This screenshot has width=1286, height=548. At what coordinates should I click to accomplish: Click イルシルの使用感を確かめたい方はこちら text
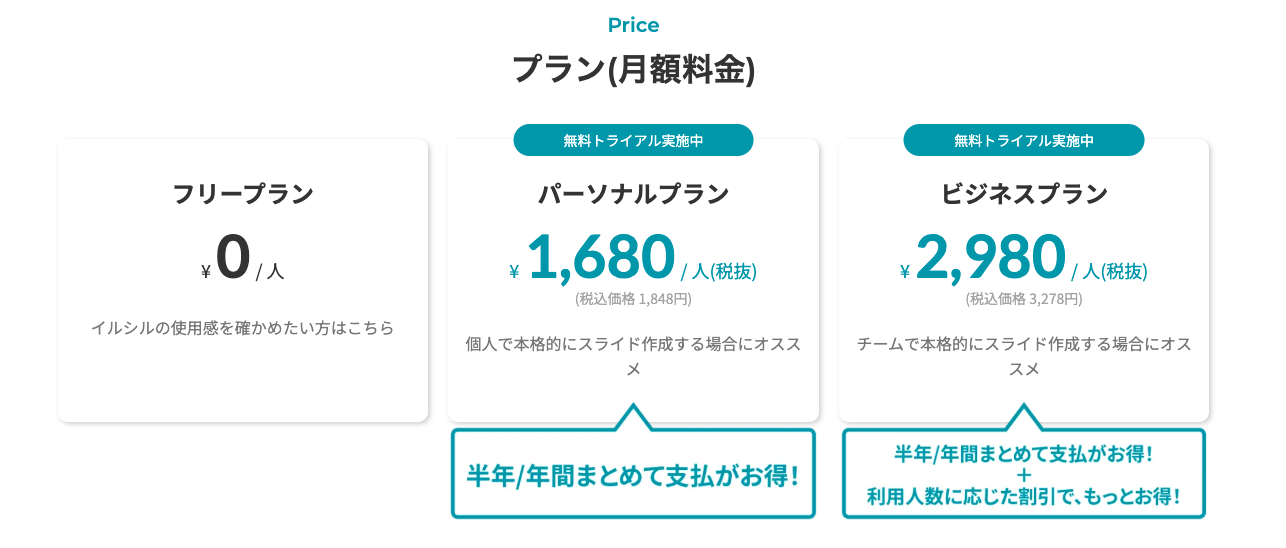(x=243, y=327)
